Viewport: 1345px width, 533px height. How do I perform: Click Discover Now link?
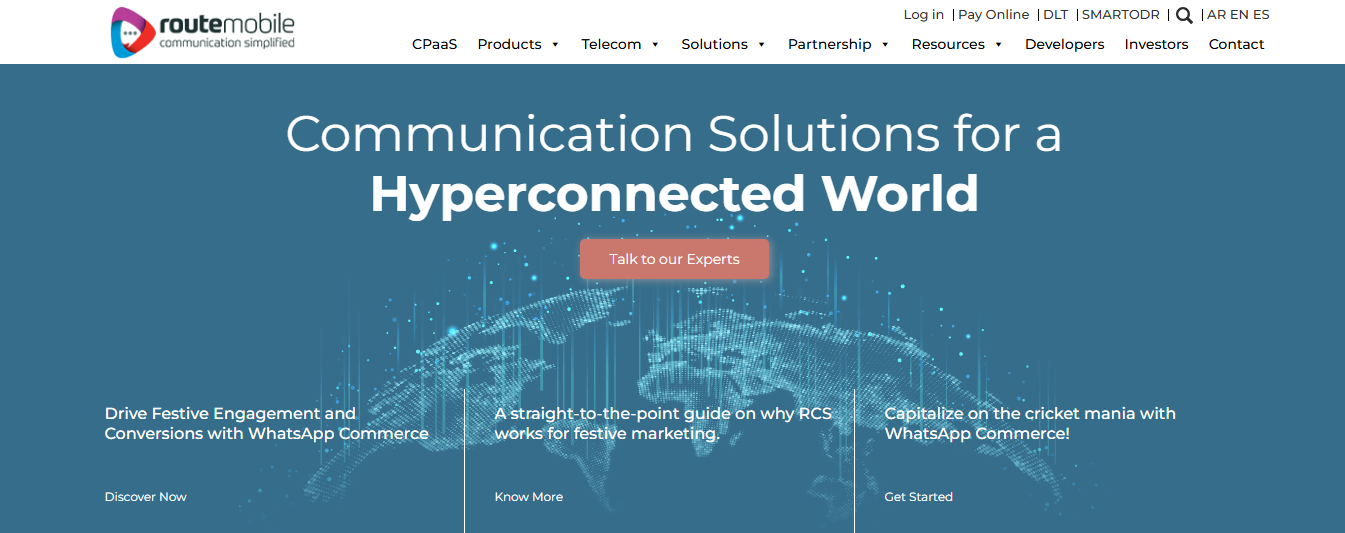click(x=146, y=497)
